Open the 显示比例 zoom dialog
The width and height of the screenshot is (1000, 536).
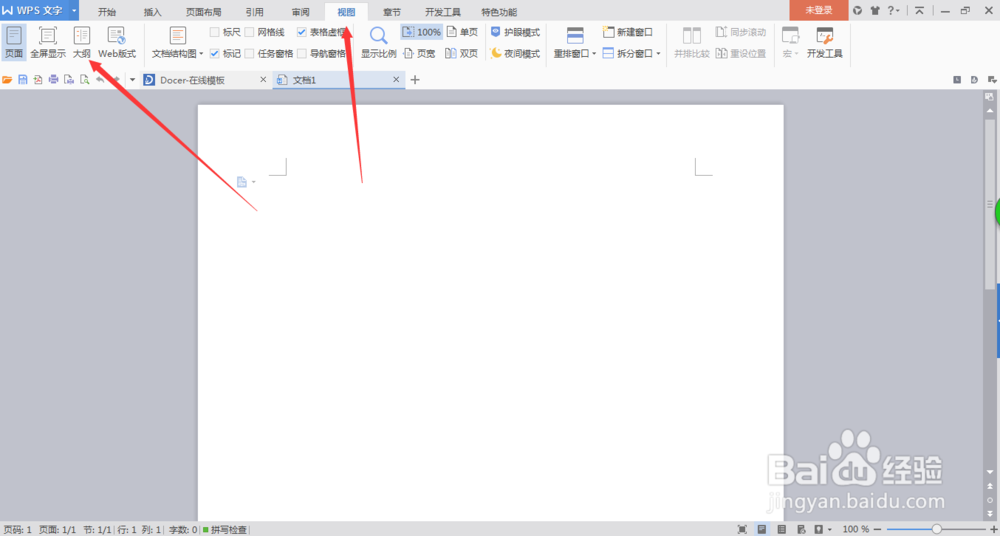[x=379, y=43]
